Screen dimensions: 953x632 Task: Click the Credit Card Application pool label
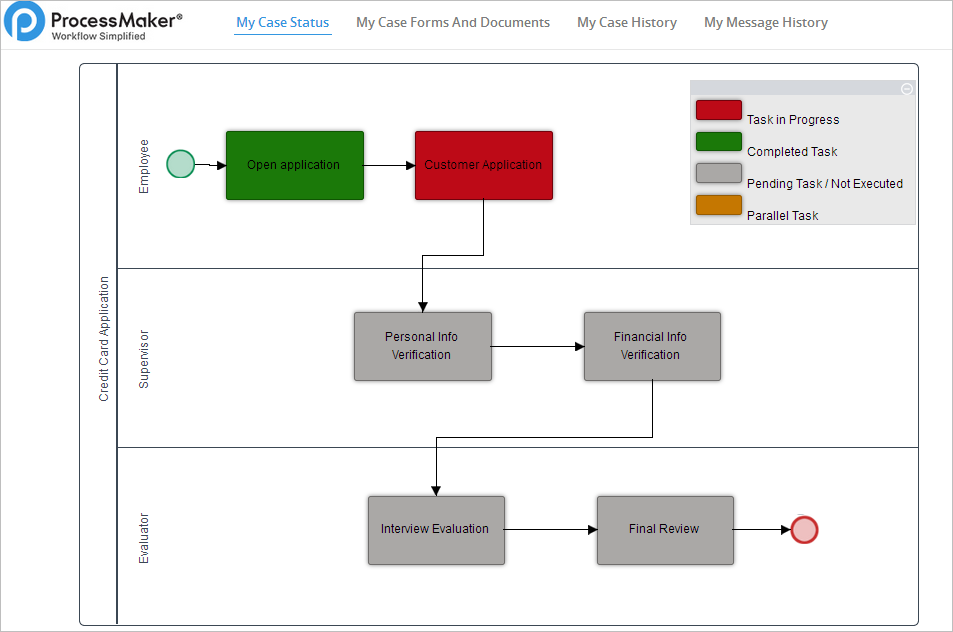coord(104,340)
